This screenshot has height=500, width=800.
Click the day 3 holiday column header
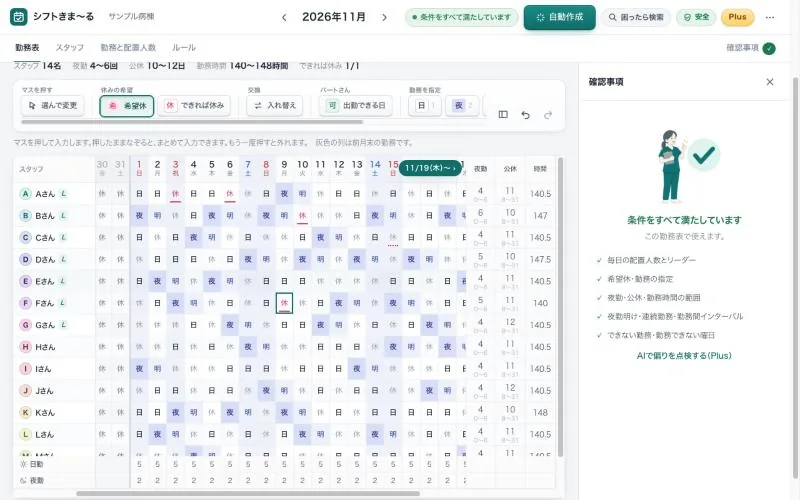(176, 168)
